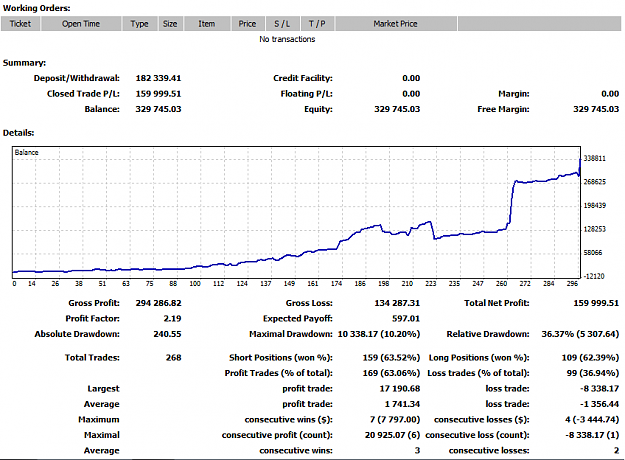
Task: Select the Margin value 0.00
Action: coord(610,94)
